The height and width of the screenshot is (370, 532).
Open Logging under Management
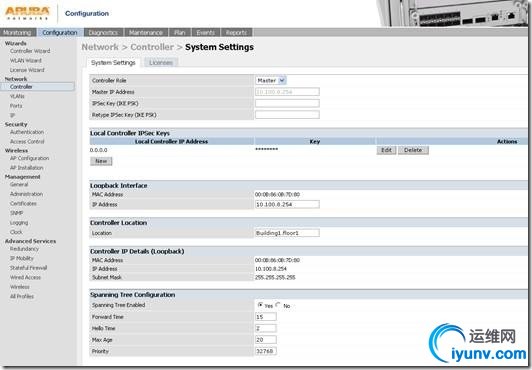pyautogui.click(x=19, y=223)
